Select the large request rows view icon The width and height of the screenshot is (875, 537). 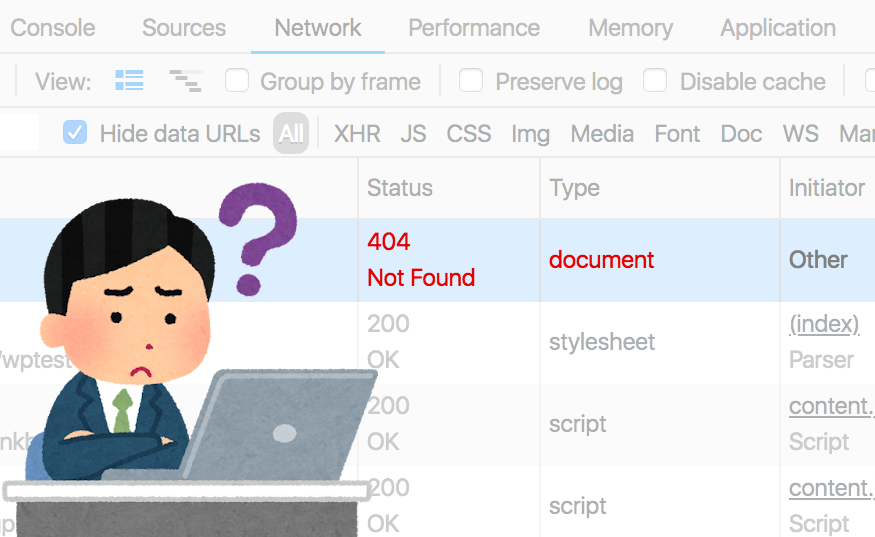129,81
